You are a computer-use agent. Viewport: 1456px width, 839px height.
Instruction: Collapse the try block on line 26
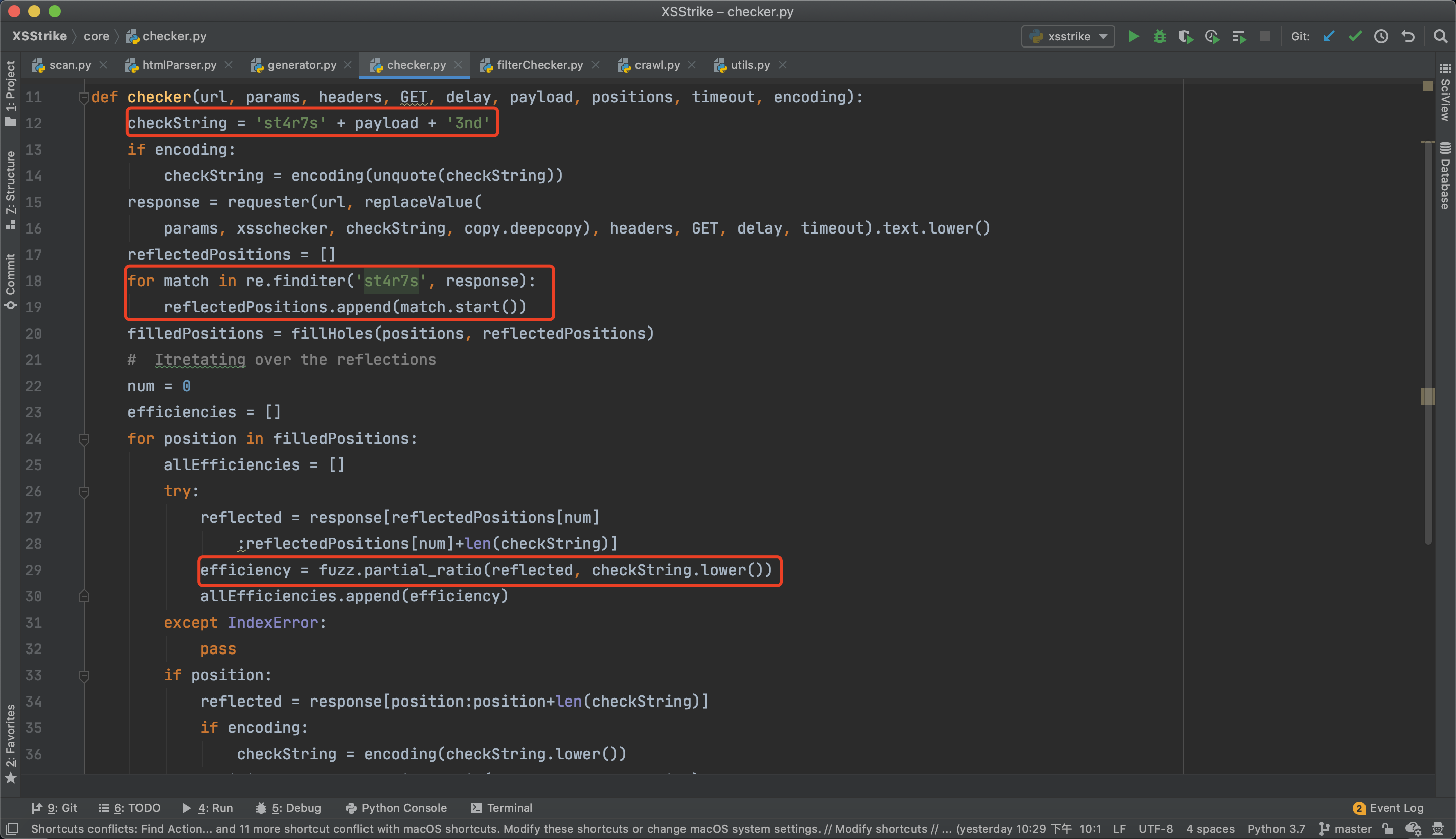(84, 492)
